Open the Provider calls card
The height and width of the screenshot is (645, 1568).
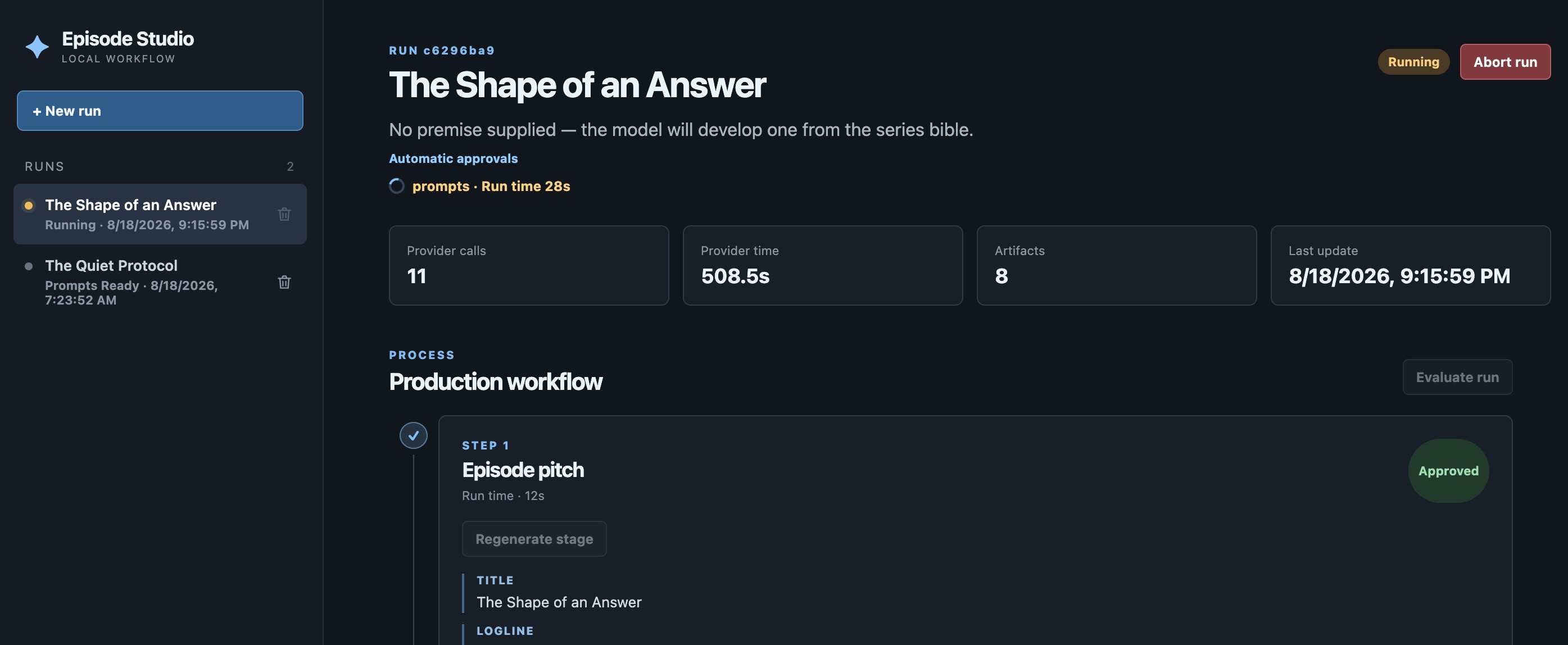[528, 265]
